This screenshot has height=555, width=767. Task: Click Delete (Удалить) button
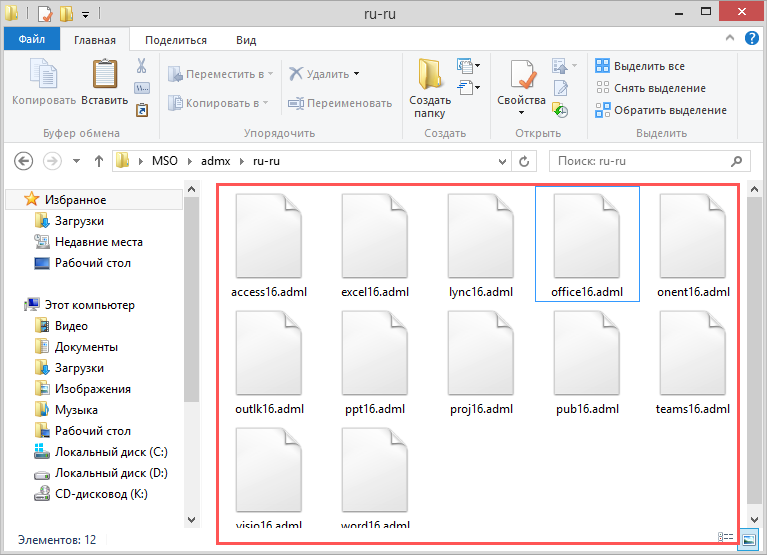[319, 74]
